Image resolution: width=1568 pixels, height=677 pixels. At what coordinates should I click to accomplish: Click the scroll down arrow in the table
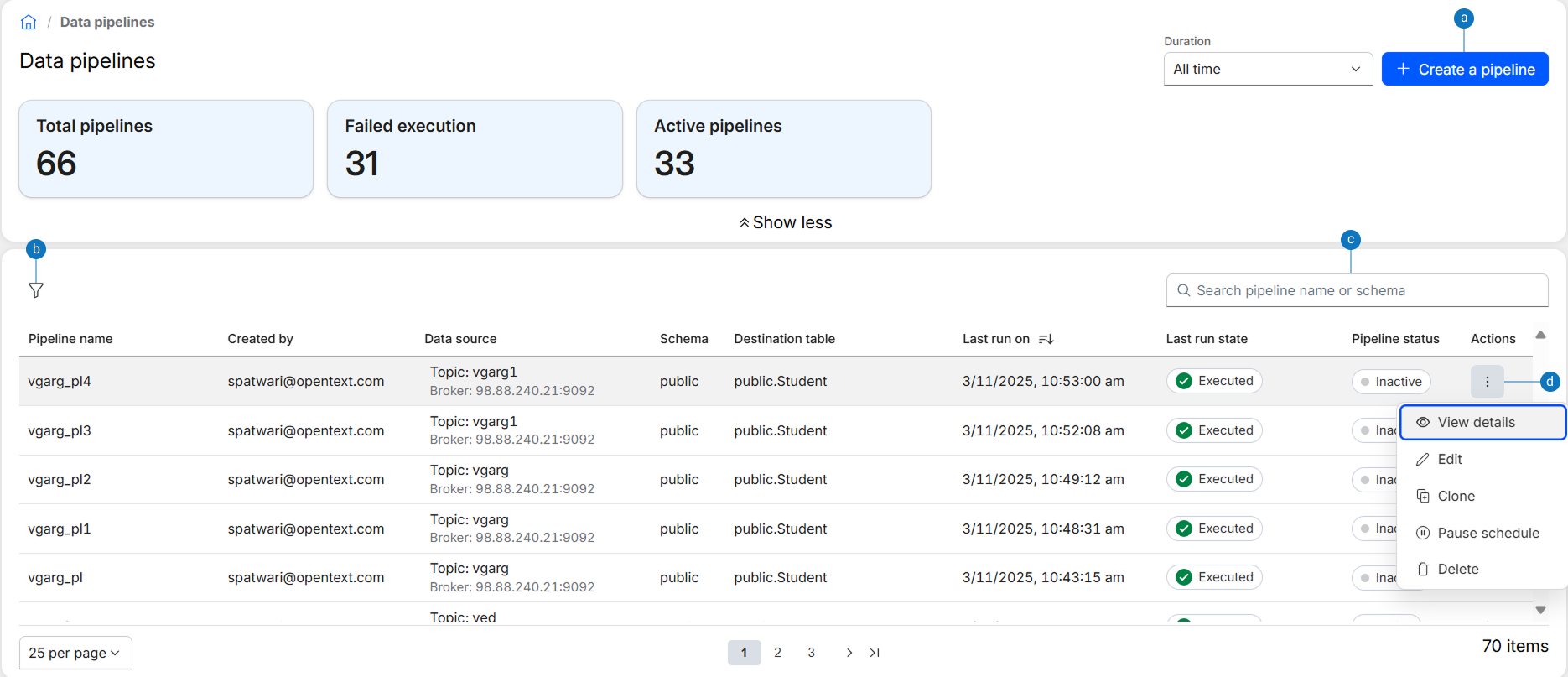tap(1540, 610)
